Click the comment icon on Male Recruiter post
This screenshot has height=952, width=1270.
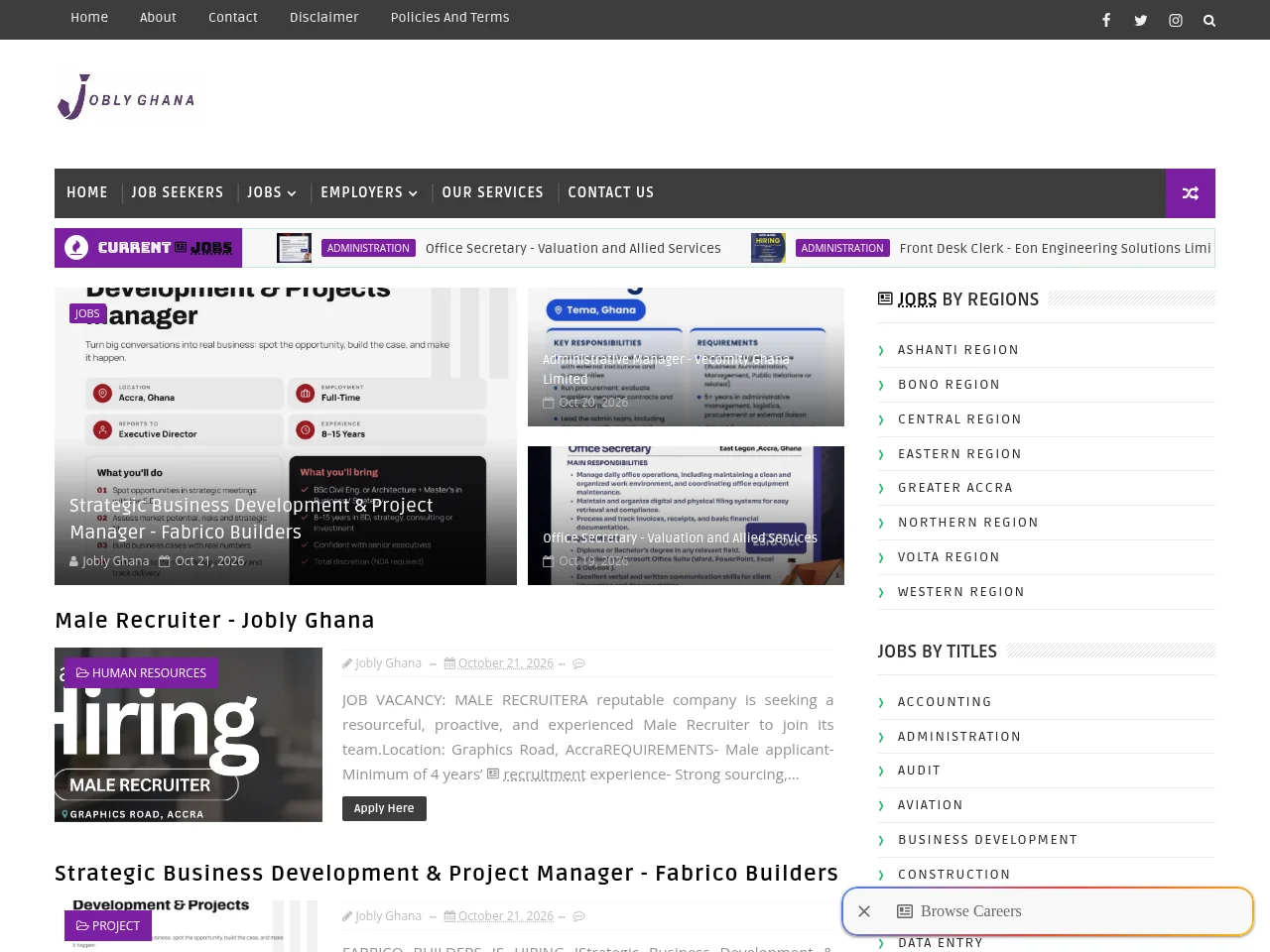point(579,663)
